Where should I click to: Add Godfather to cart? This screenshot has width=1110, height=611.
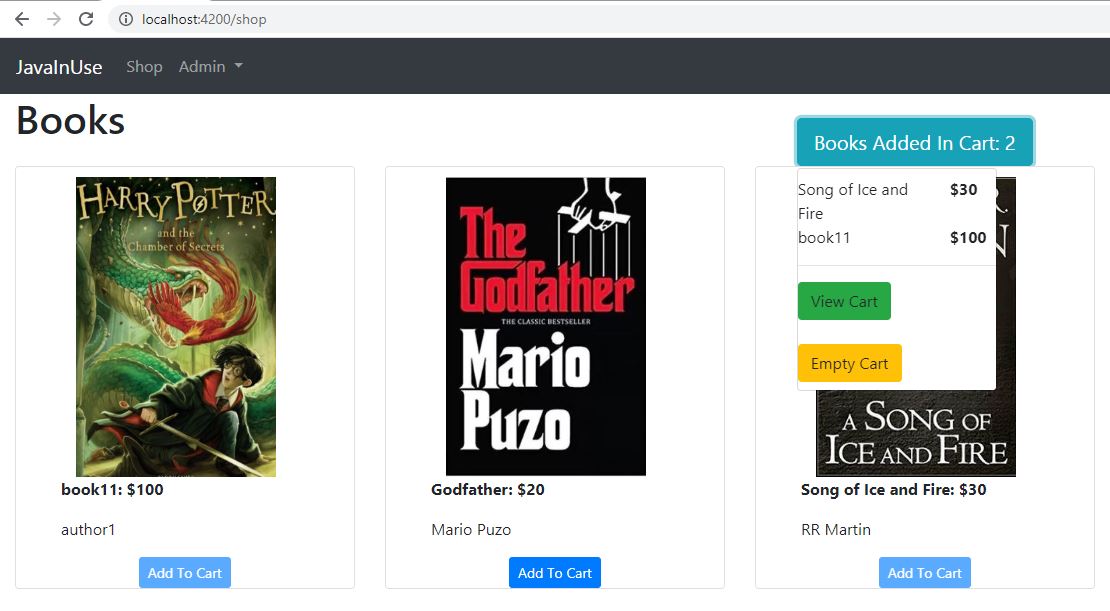click(x=555, y=573)
